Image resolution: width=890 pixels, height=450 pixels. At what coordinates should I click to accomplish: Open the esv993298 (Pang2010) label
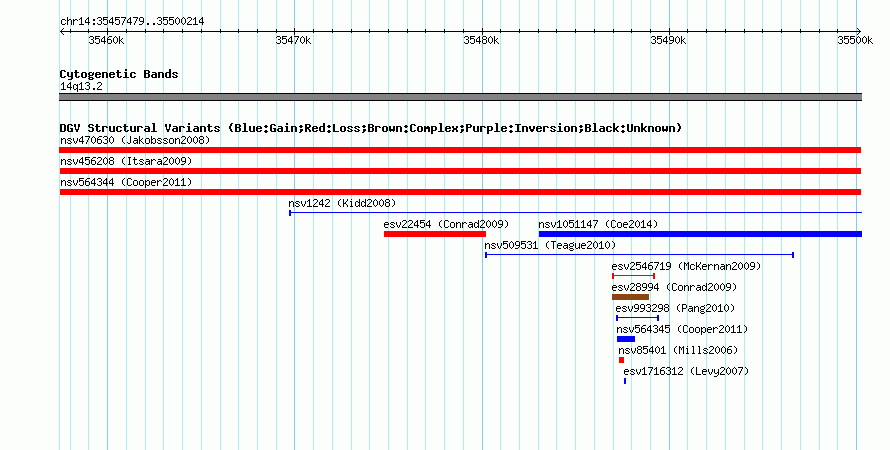click(675, 308)
